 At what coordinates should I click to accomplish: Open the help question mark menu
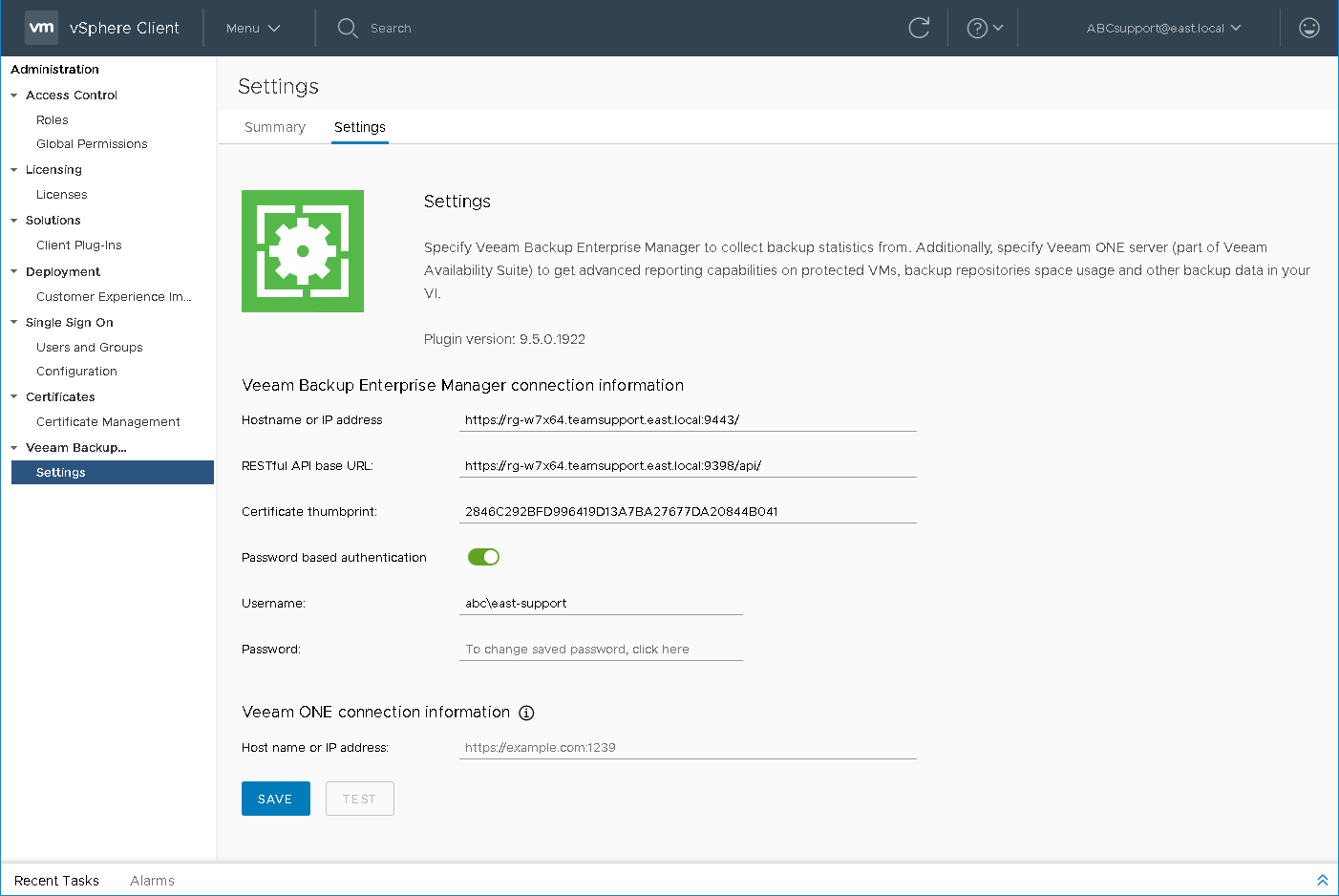tap(985, 28)
